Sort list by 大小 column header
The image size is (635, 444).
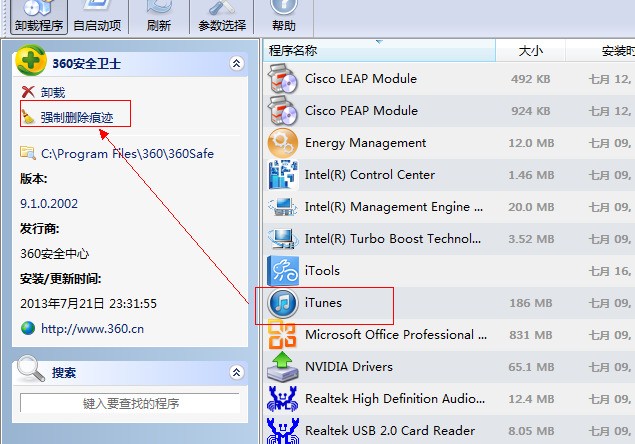530,51
